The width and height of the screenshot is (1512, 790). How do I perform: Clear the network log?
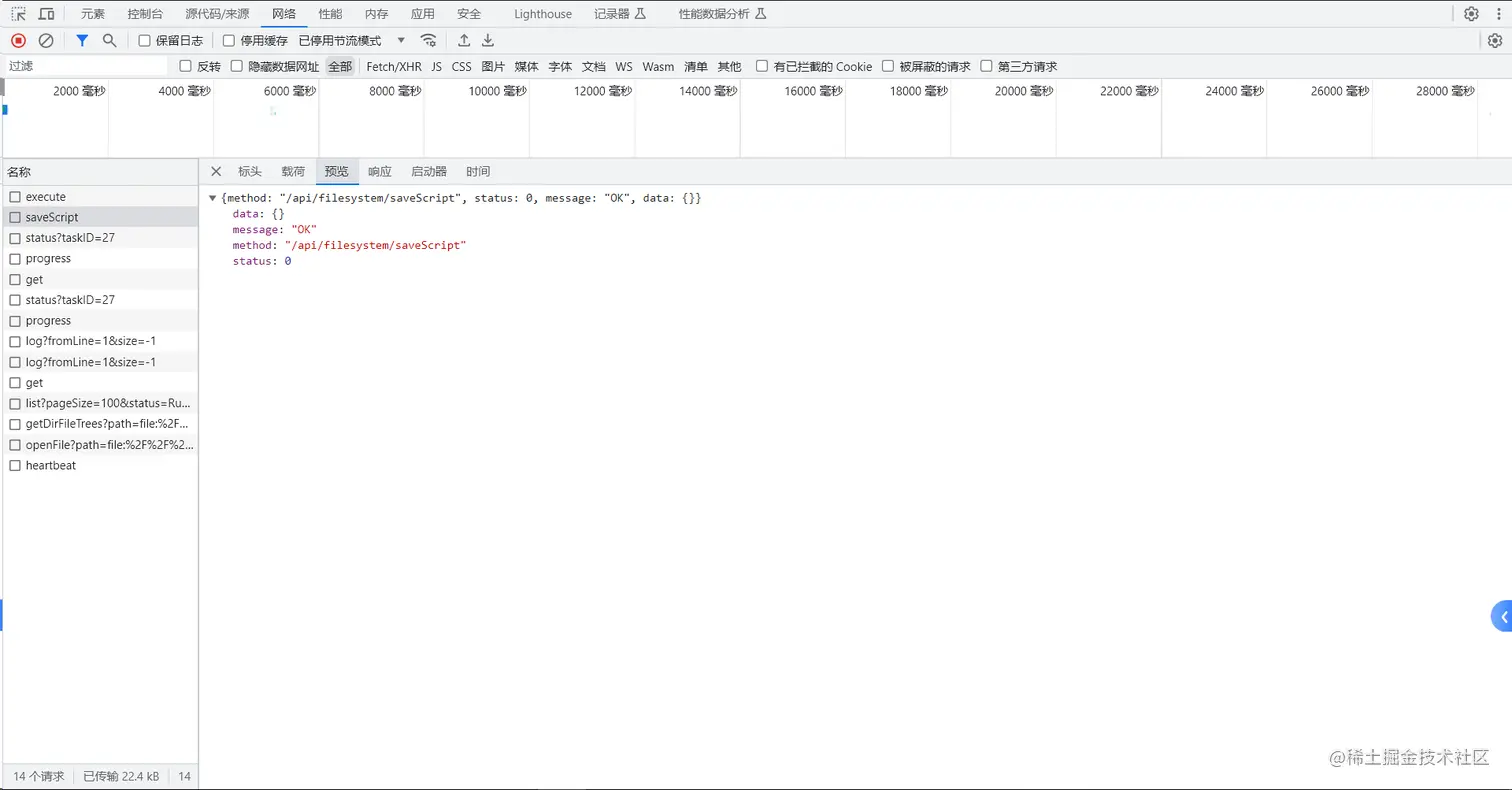pyautogui.click(x=46, y=40)
